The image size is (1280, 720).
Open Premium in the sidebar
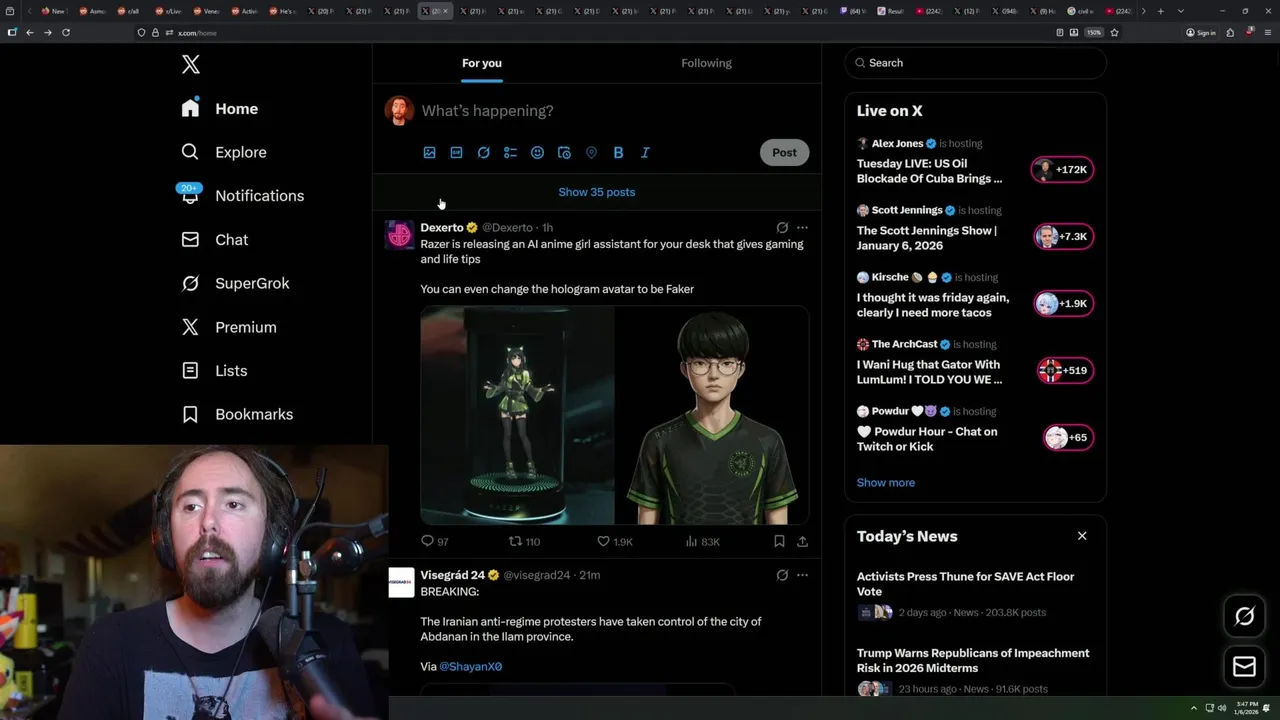point(229,327)
